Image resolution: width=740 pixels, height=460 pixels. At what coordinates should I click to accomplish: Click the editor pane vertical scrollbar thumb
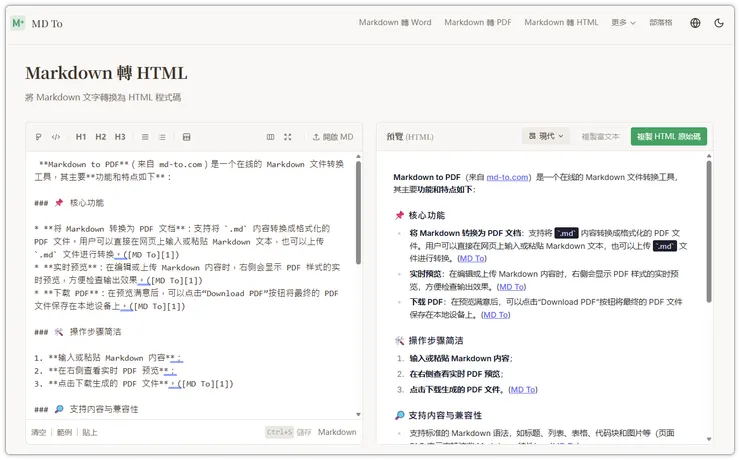tap(358, 212)
